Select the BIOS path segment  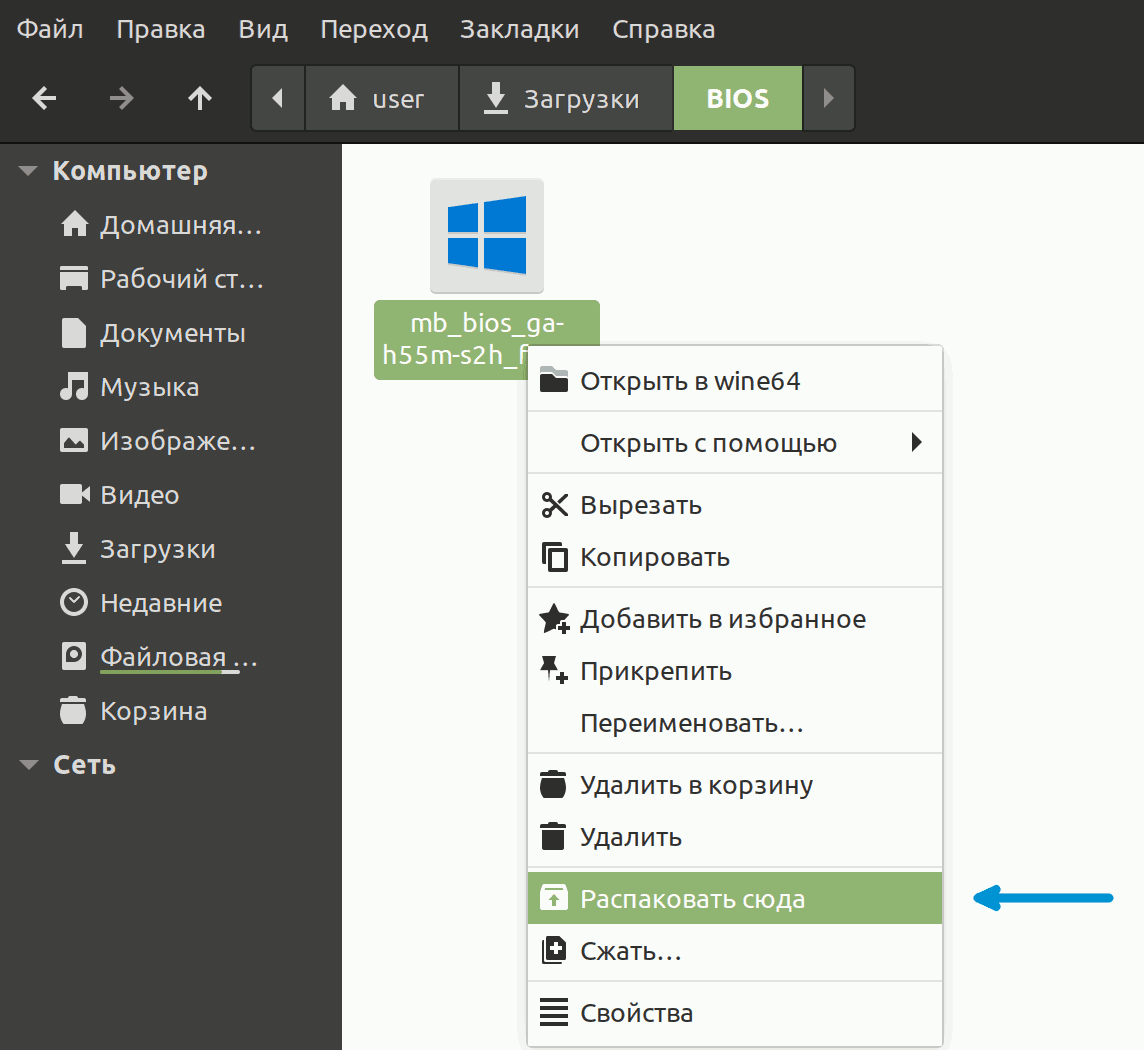(x=738, y=98)
